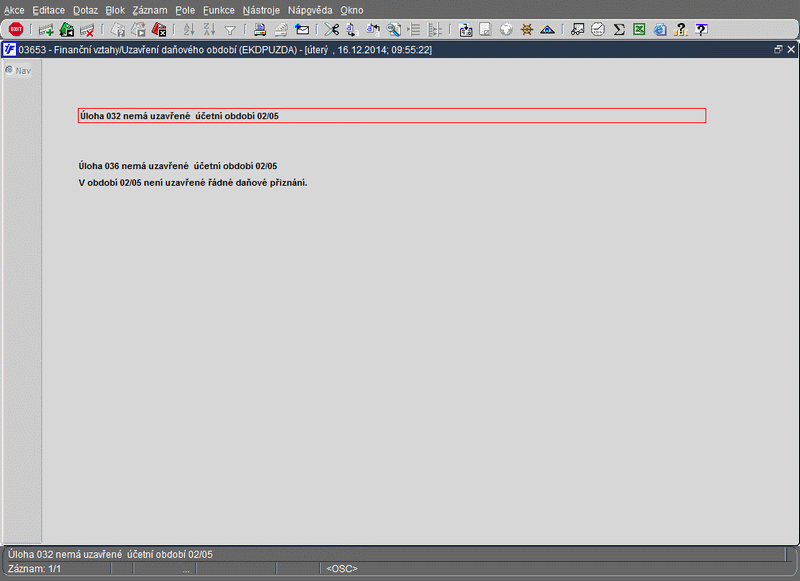Open the Akce menu
The width and height of the screenshot is (800, 581).
(x=14, y=10)
